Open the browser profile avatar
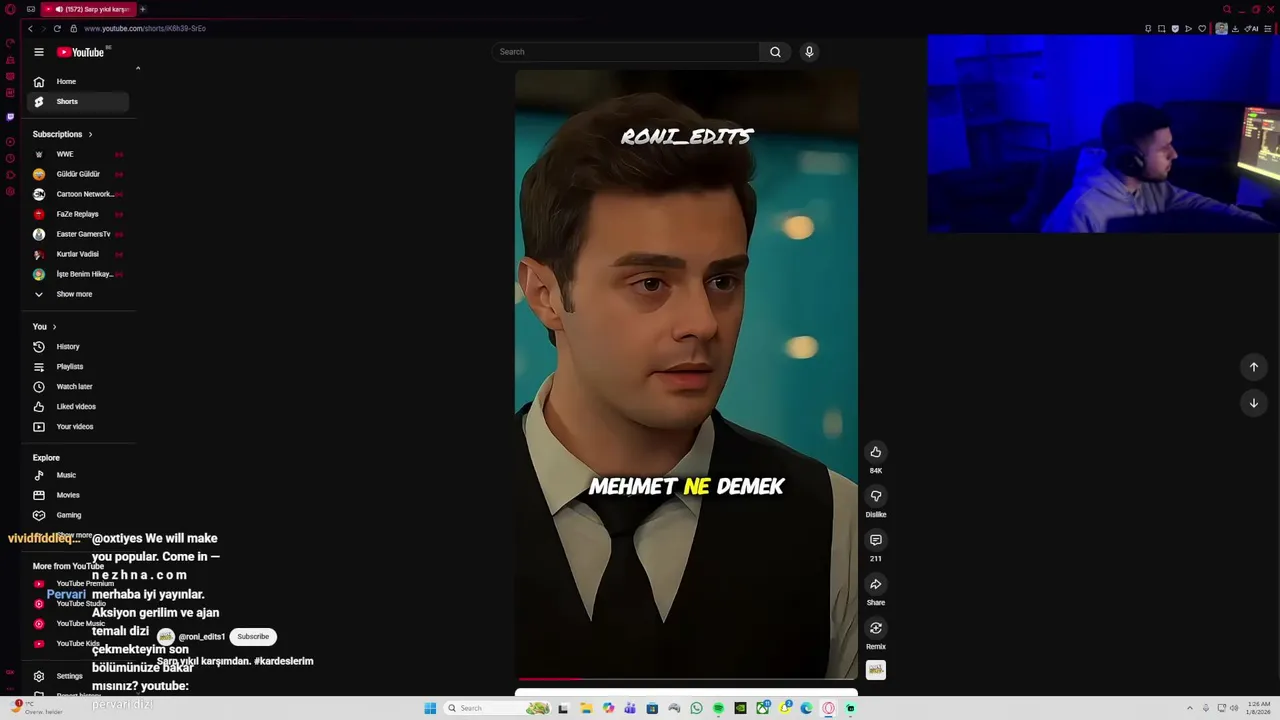 coord(1221,28)
